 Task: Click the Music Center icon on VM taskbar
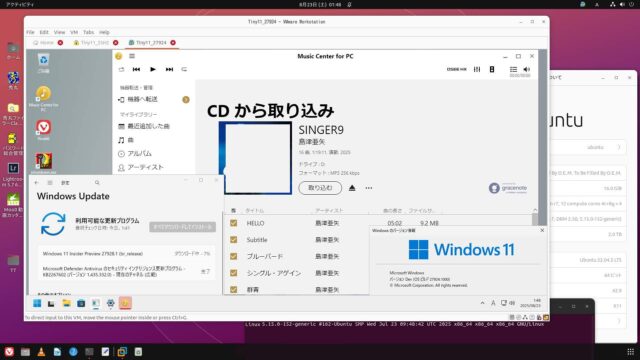pos(125,303)
